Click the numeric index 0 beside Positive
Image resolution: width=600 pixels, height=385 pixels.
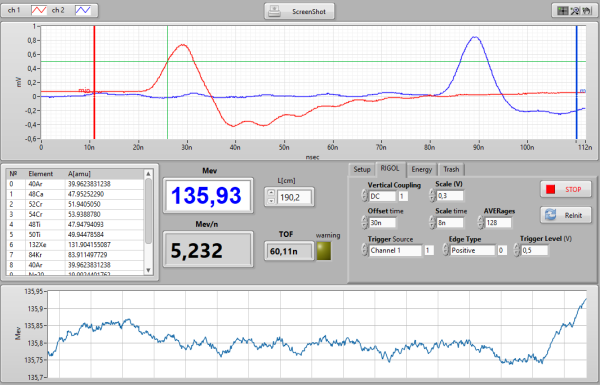[502, 251]
